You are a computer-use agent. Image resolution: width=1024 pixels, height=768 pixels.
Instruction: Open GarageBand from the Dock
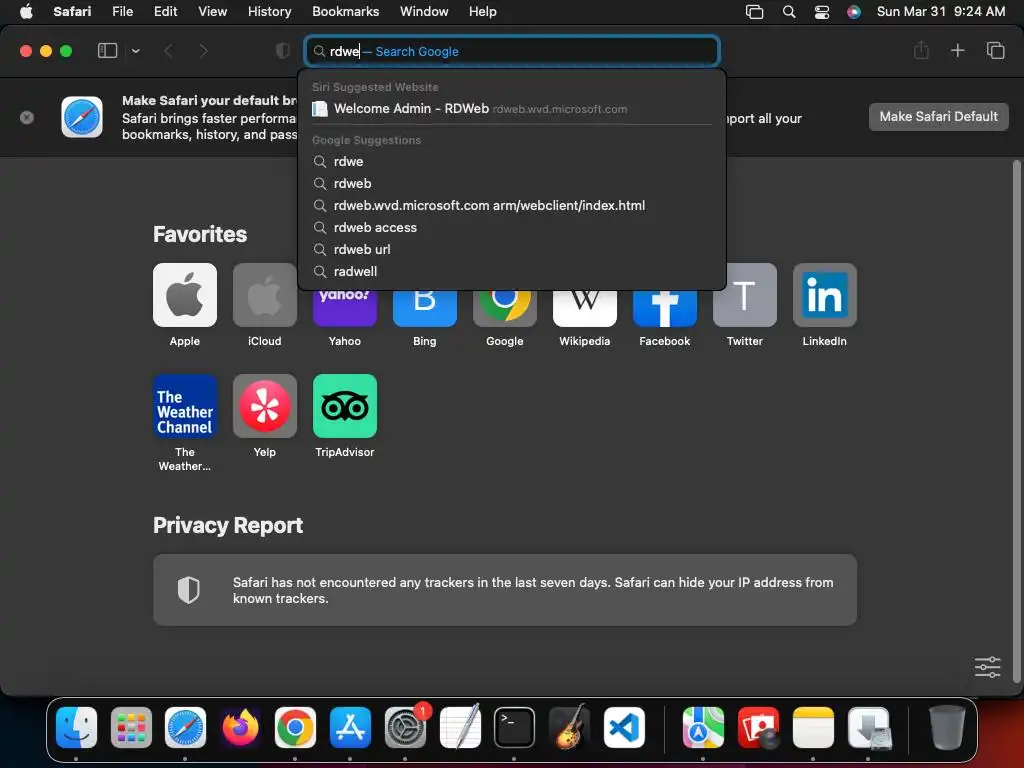tap(569, 727)
